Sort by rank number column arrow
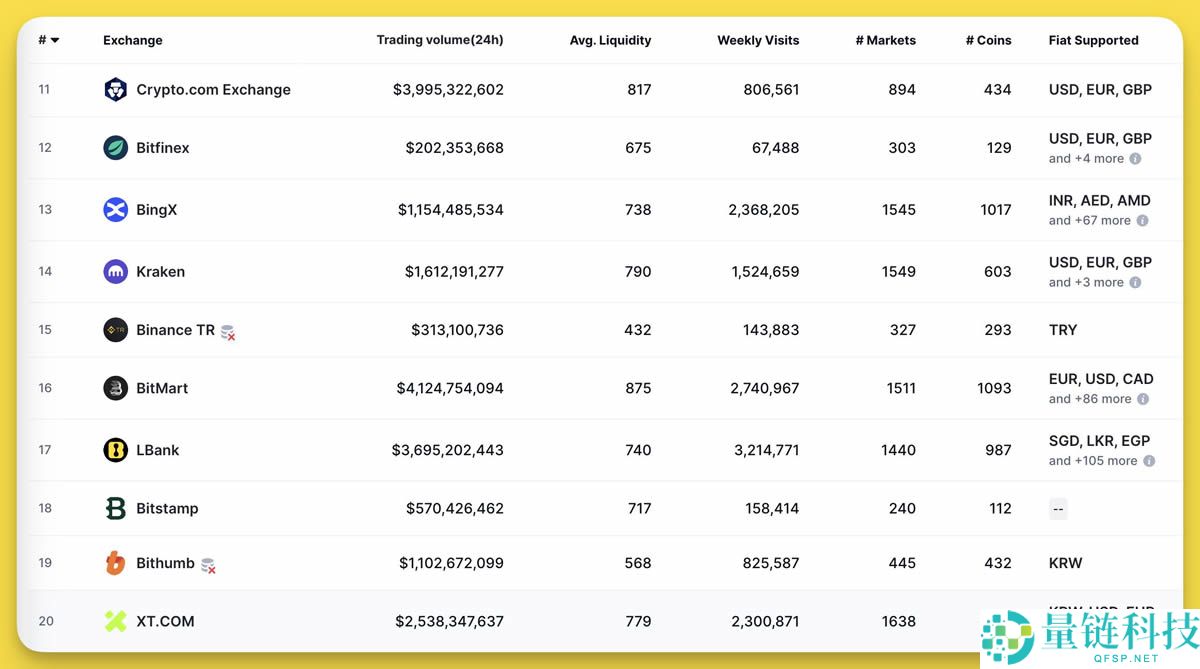 click(x=54, y=41)
